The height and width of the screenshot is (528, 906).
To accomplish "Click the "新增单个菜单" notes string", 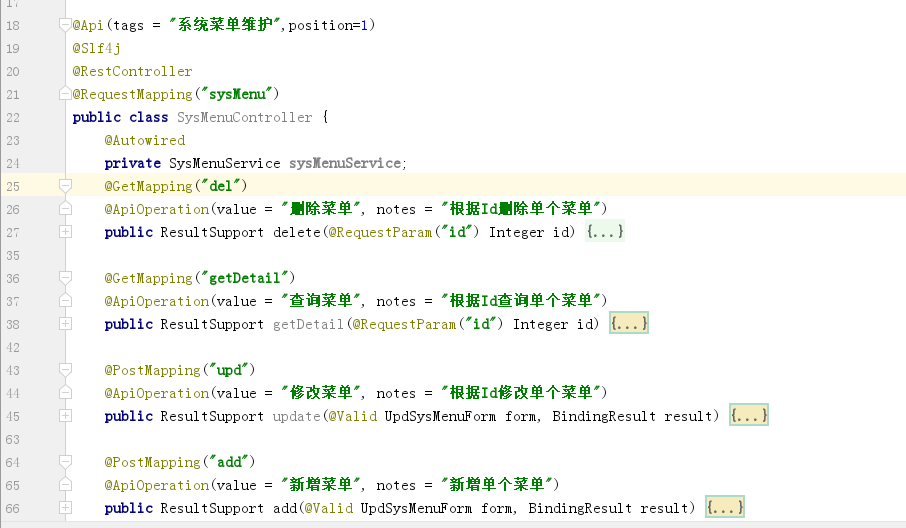I will click(x=497, y=485).
